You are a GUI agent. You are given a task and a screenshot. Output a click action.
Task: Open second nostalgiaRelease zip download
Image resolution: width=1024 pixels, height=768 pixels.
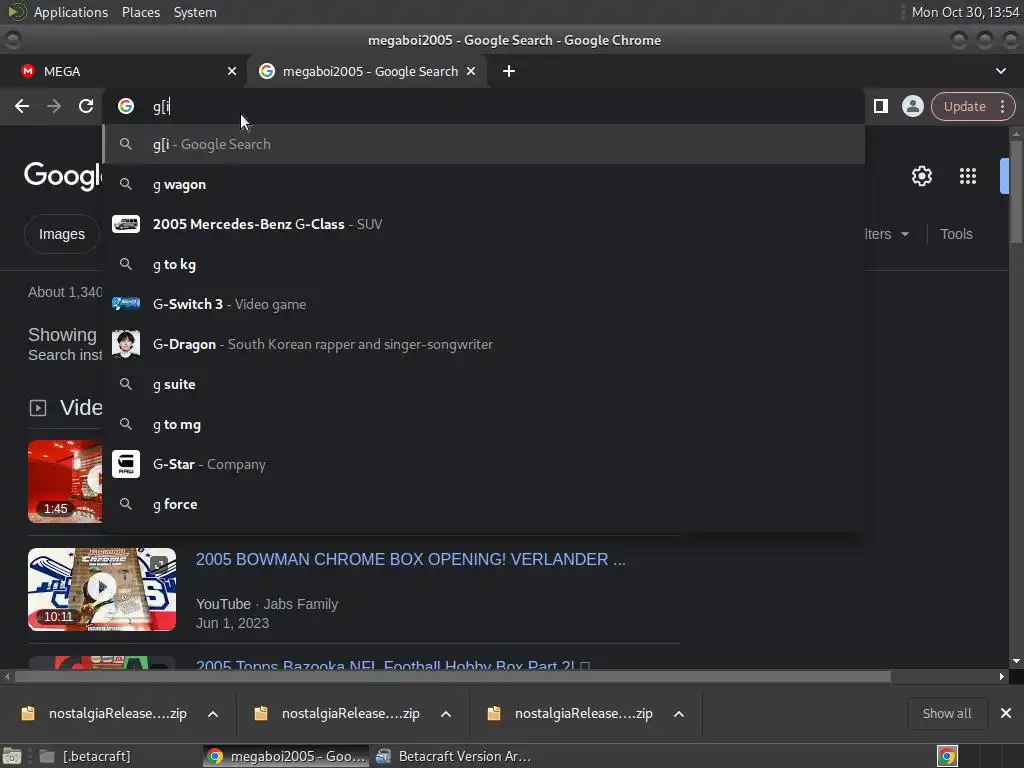pyautogui.click(x=338, y=714)
